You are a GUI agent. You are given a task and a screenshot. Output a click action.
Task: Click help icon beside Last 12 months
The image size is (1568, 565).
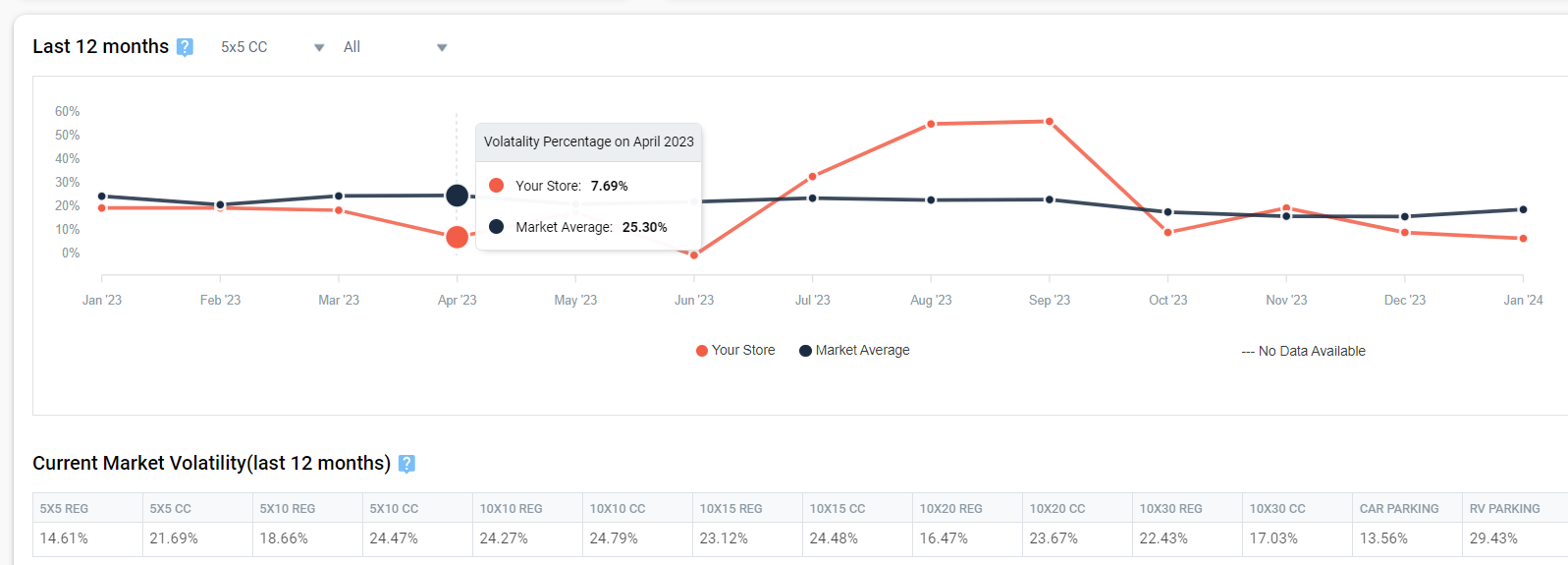click(185, 47)
